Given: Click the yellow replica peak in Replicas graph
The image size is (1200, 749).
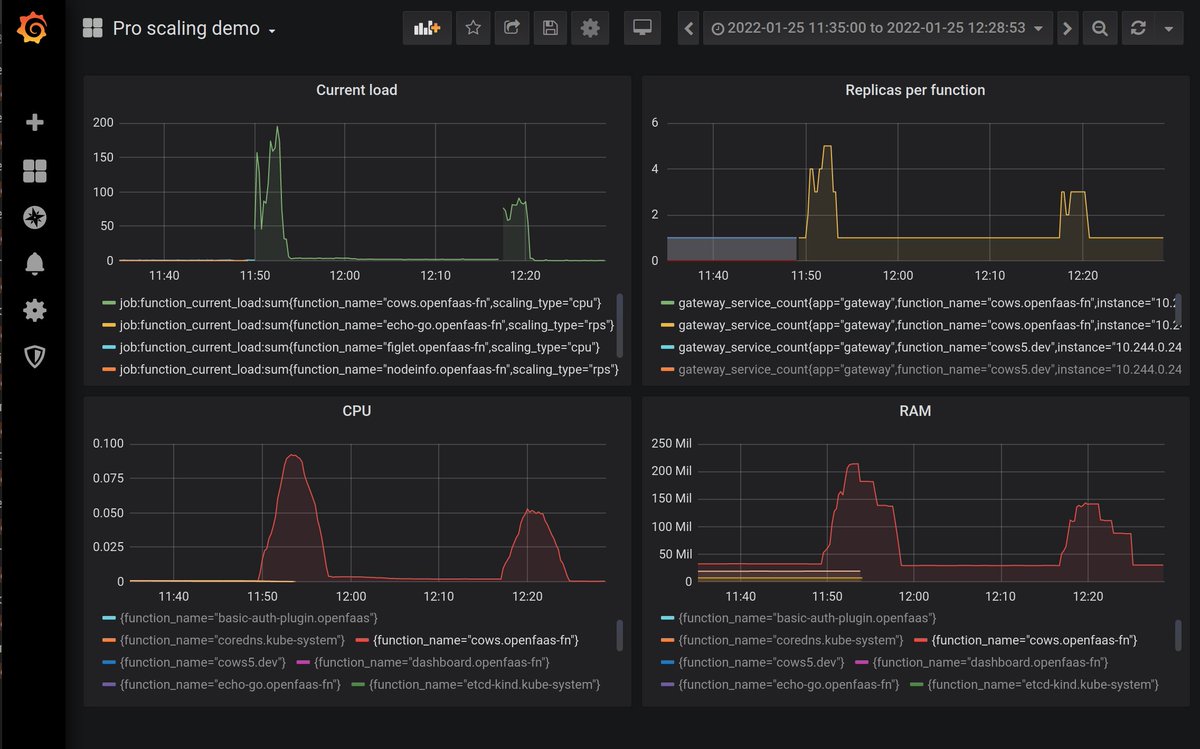Looking at the screenshot, I should pos(827,147).
